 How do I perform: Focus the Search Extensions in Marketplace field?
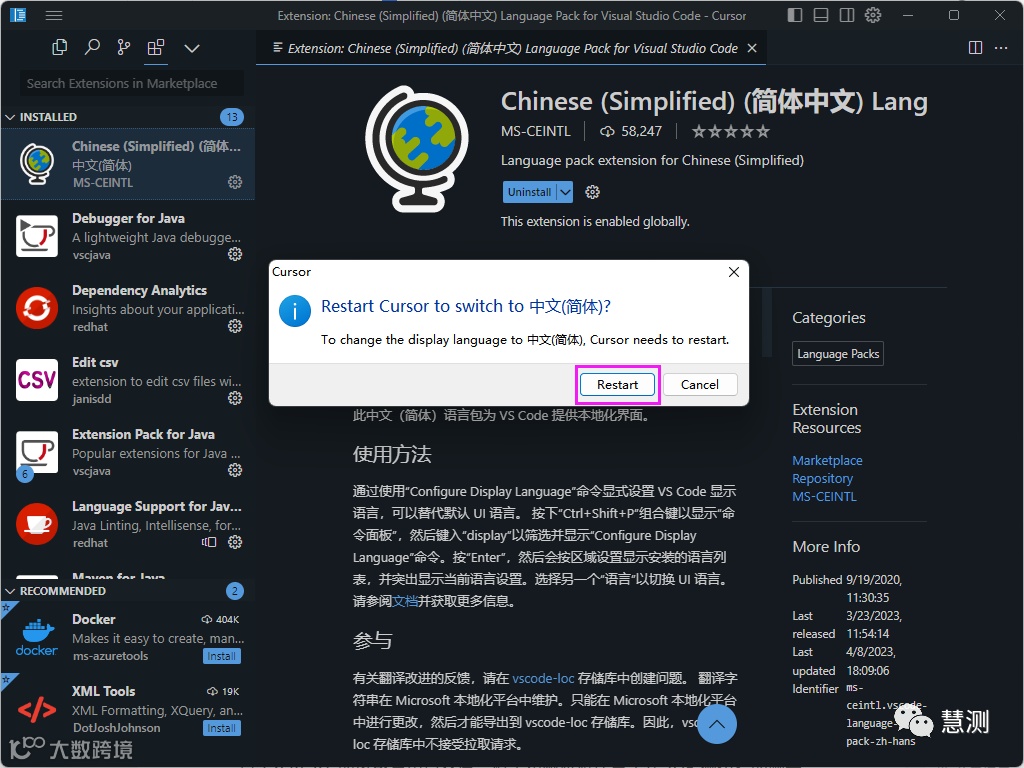pos(131,84)
